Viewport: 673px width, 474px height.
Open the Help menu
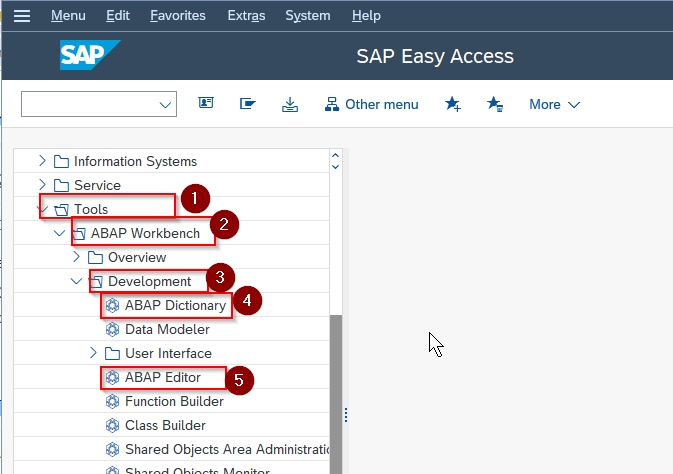click(x=366, y=16)
